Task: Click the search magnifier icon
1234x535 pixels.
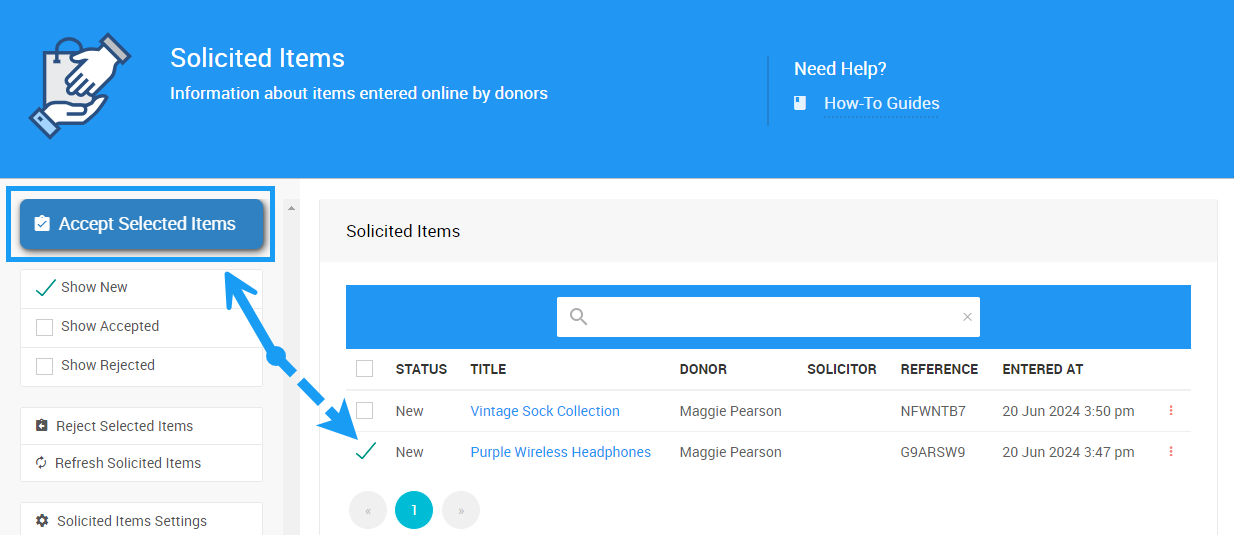Action: coord(578,317)
